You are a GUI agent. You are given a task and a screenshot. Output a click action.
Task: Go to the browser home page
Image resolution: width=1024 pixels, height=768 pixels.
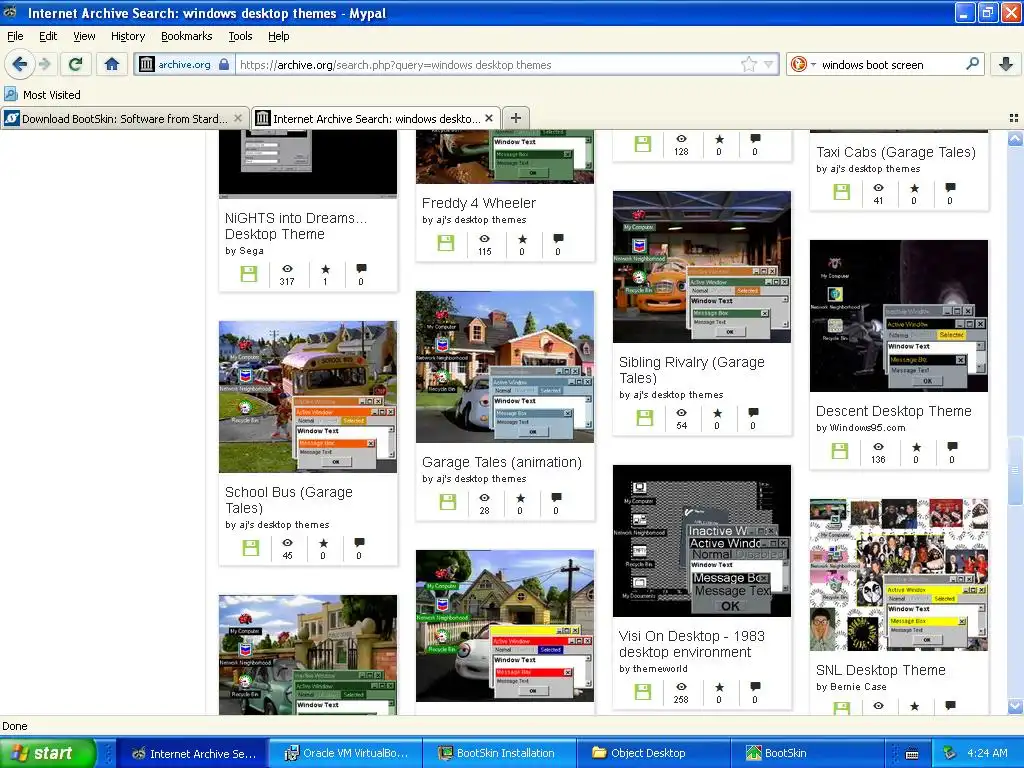pos(112,64)
